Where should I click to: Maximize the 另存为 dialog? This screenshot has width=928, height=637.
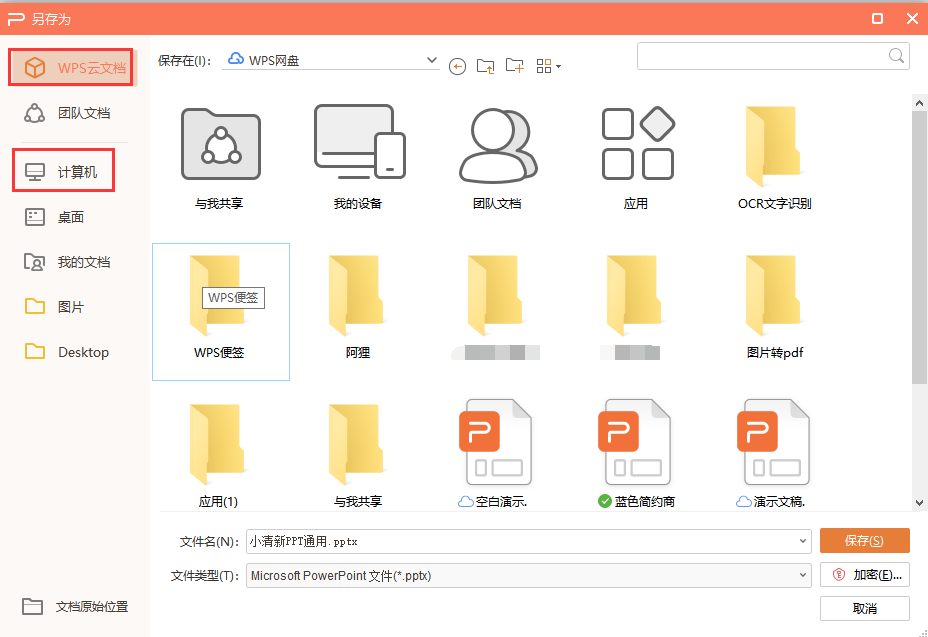coord(877,19)
